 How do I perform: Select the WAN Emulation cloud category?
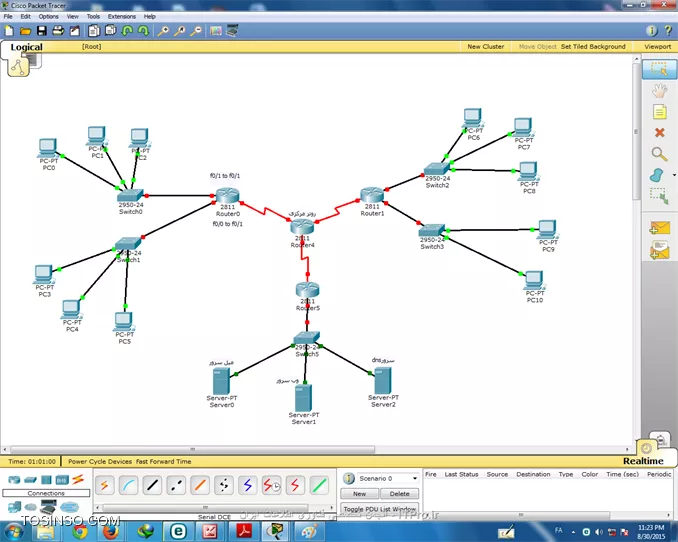(31, 507)
